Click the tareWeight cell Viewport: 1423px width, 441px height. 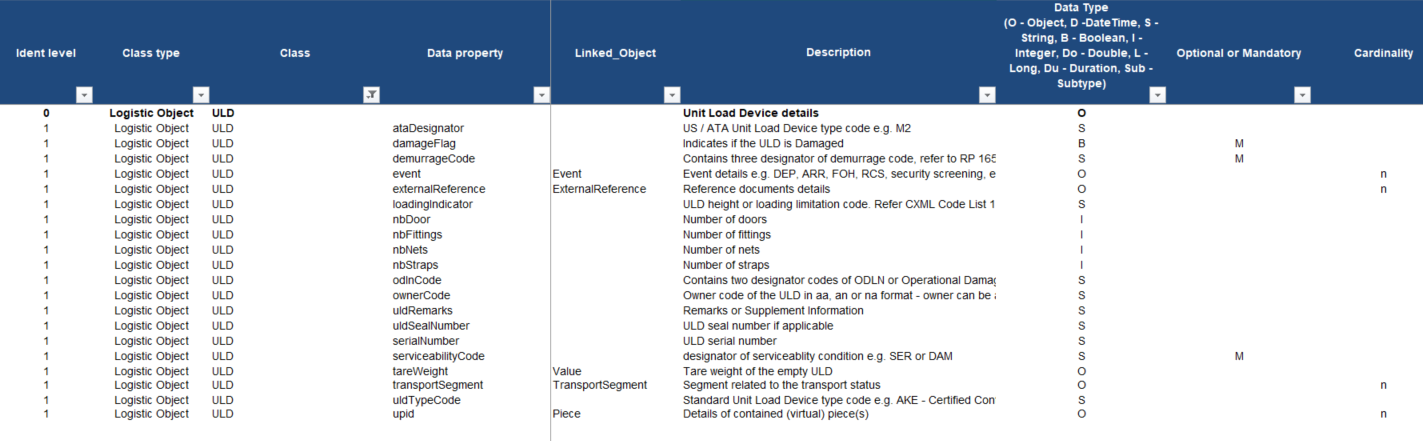click(x=420, y=371)
